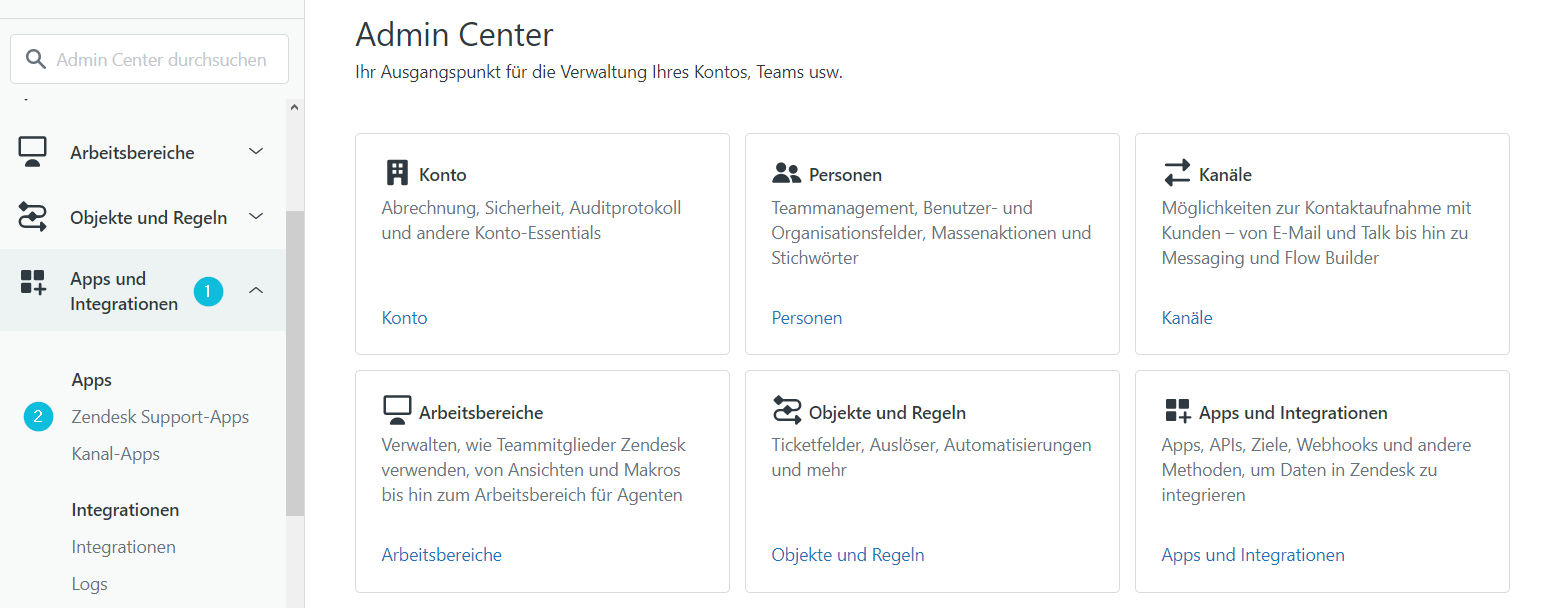
Task: Click the Objekte und Regeln card heading
Action: (x=887, y=413)
